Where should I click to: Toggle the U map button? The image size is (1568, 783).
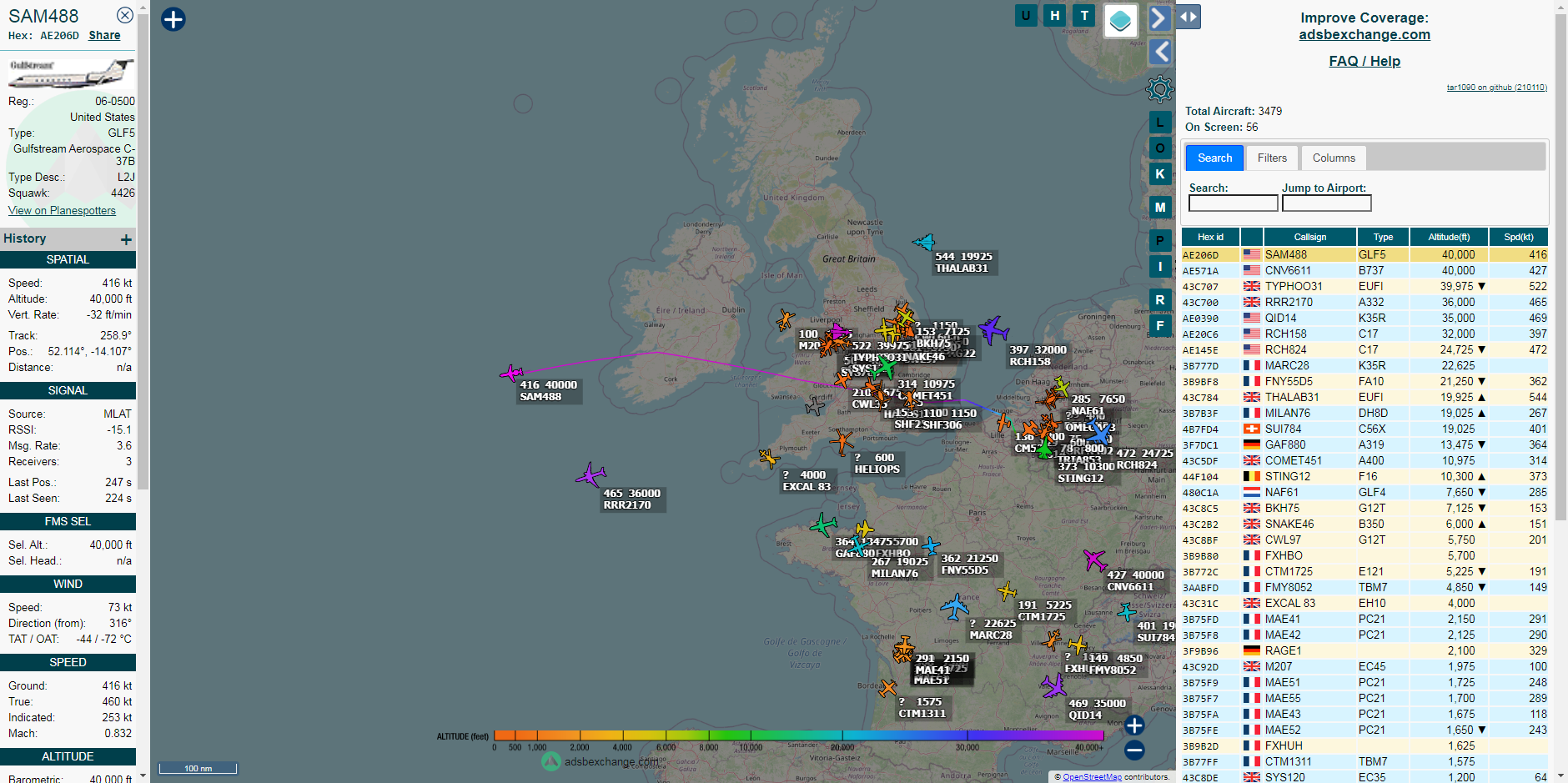(1026, 15)
